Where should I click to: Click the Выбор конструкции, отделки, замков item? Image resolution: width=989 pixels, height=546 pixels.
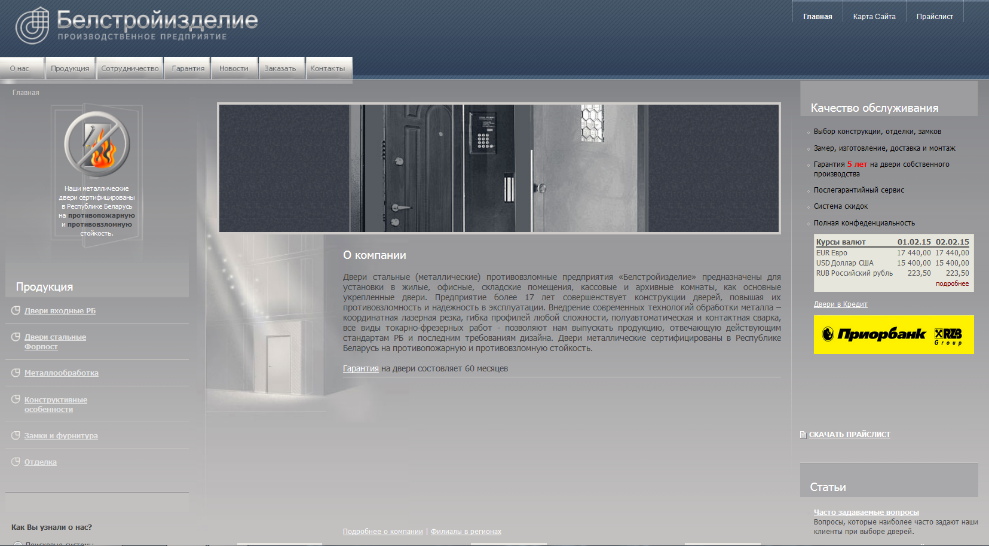[x=877, y=132]
